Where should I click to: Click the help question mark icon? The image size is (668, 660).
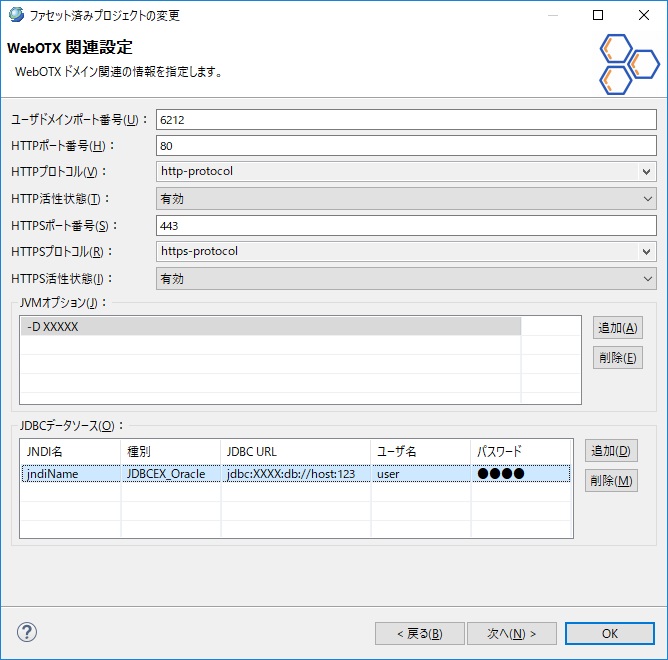(27, 632)
